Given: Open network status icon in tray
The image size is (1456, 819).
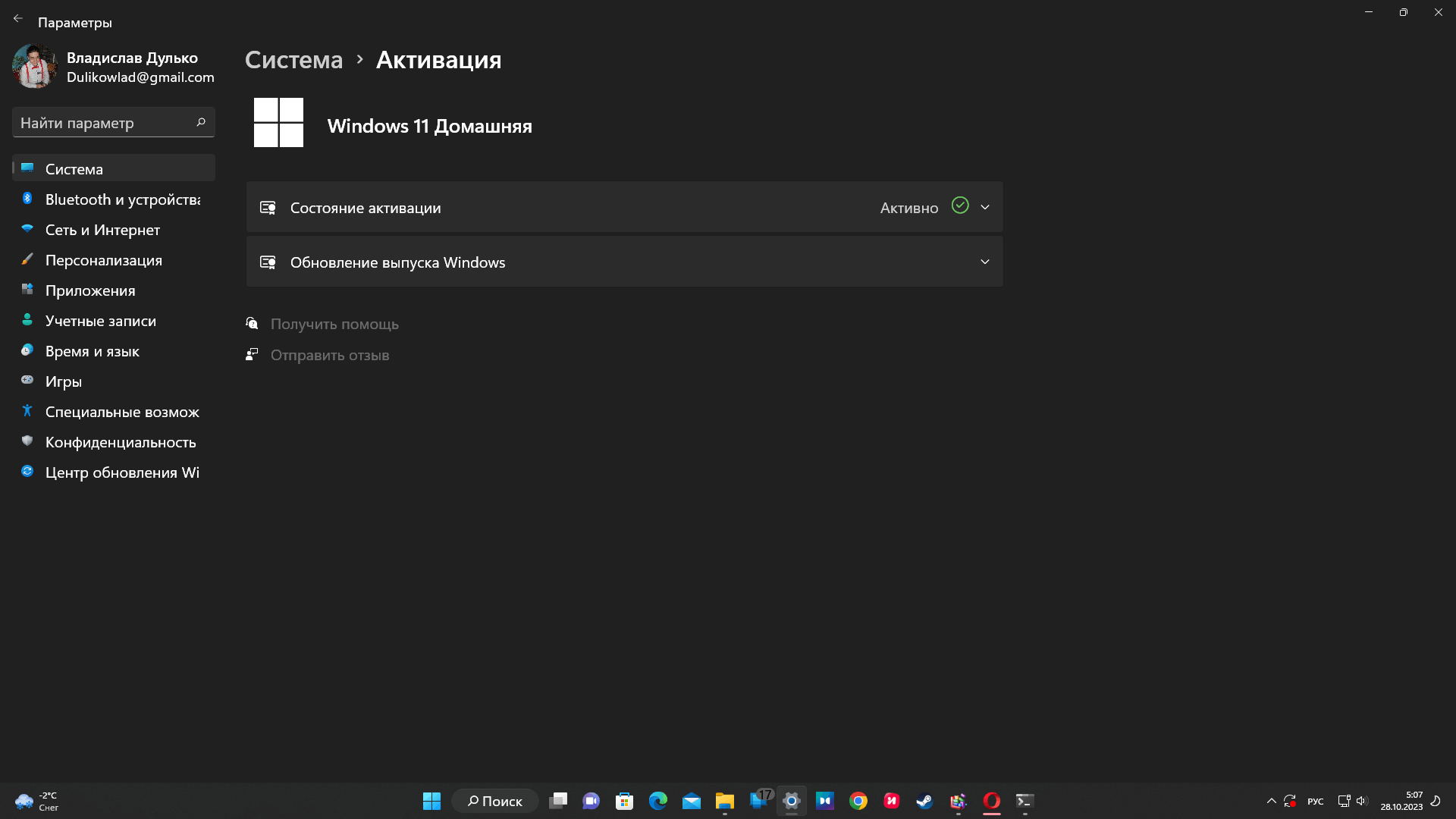Looking at the screenshot, I should [x=1344, y=801].
